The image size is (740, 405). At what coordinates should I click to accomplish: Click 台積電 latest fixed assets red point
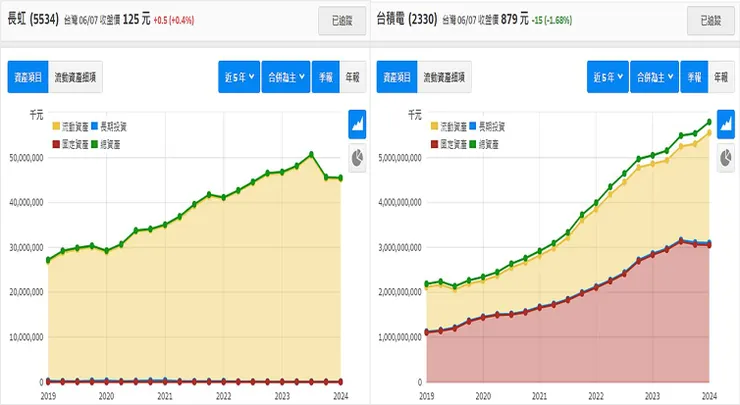pos(709,245)
